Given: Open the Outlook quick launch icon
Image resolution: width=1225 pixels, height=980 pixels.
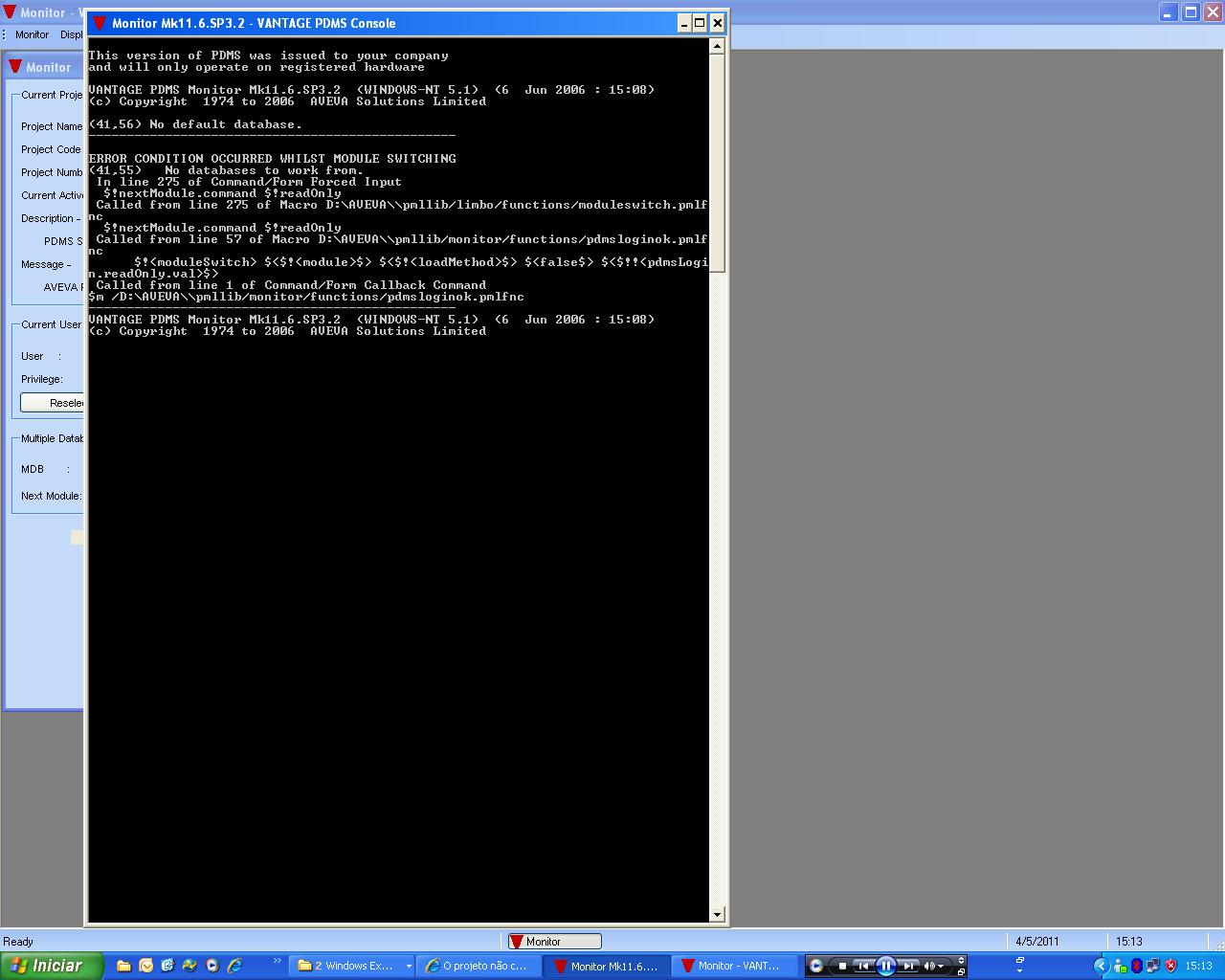Looking at the screenshot, I should [145, 966].
